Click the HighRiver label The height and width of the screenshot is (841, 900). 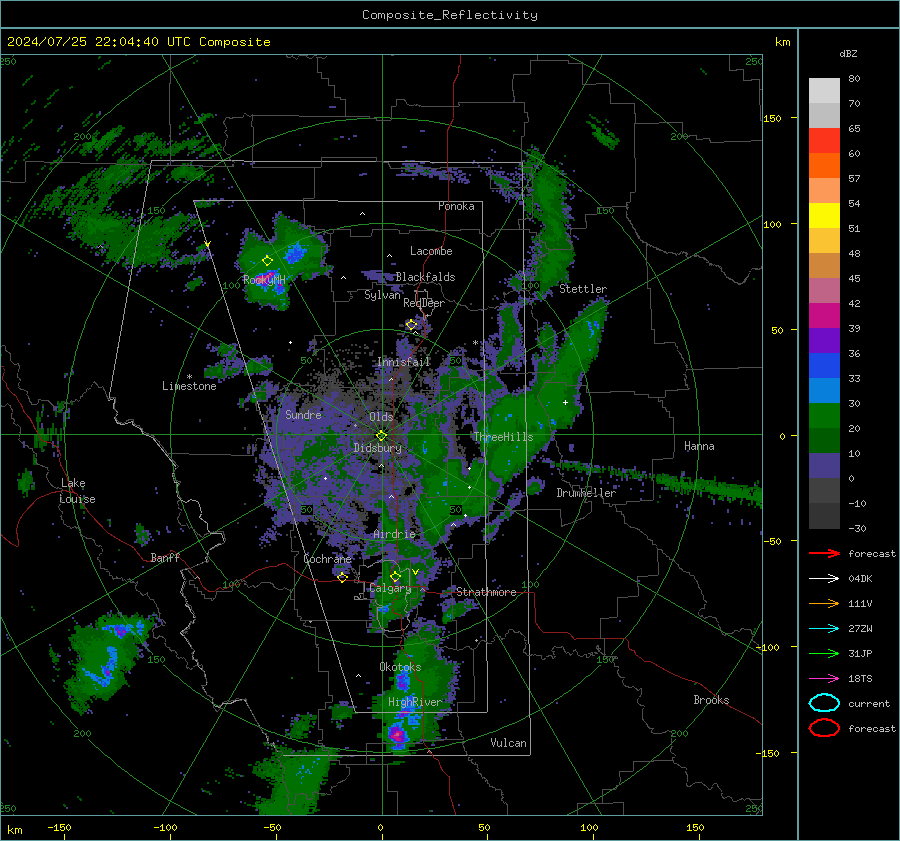click(x=415, y=702)
